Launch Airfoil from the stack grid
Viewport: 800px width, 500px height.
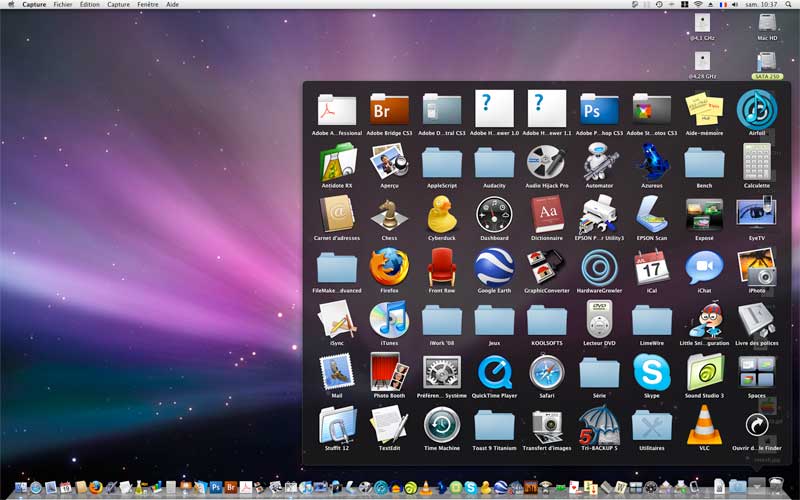click(757, 109)
